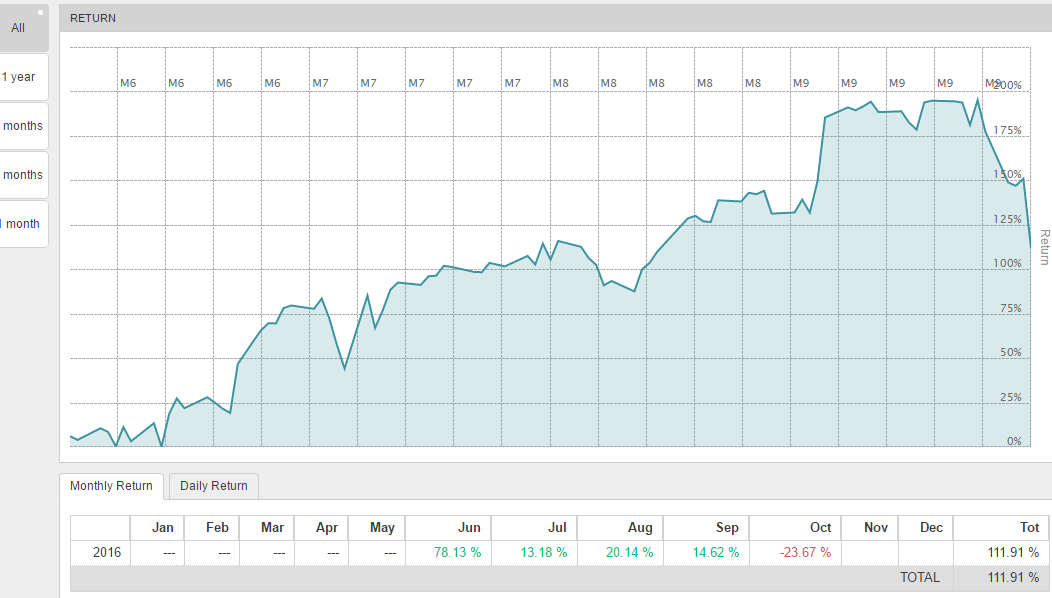
Task: Open the Monthly Return tab
Action: click(x=111, y=486)
